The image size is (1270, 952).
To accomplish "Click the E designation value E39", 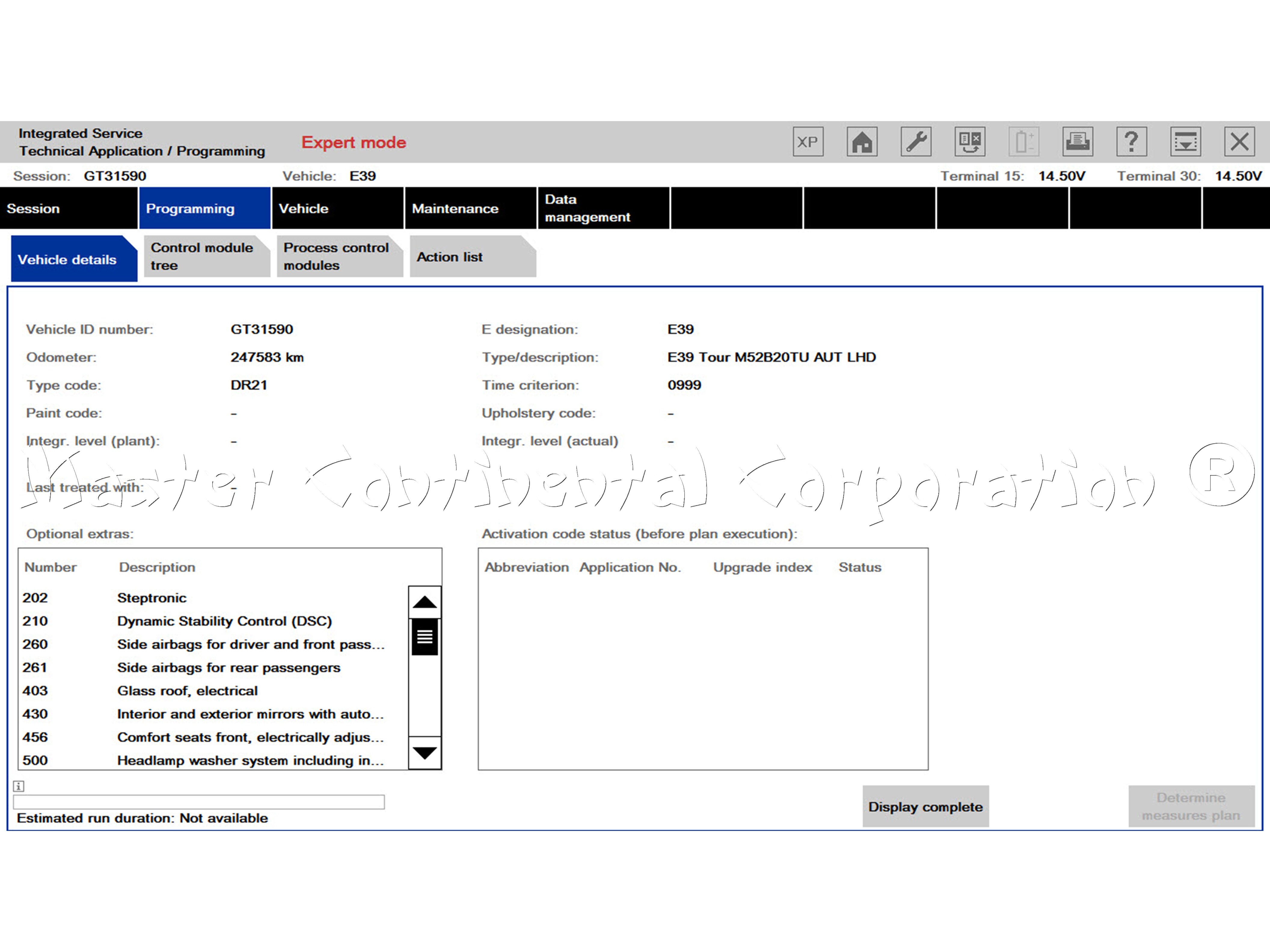I will [680, 329].
